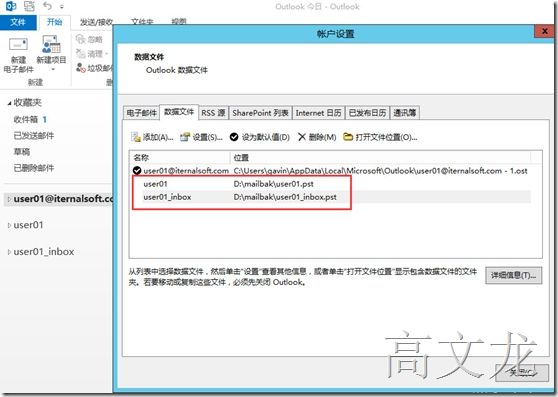
Task: Select the 数据文件 tab
Action: tap(179, 112)
